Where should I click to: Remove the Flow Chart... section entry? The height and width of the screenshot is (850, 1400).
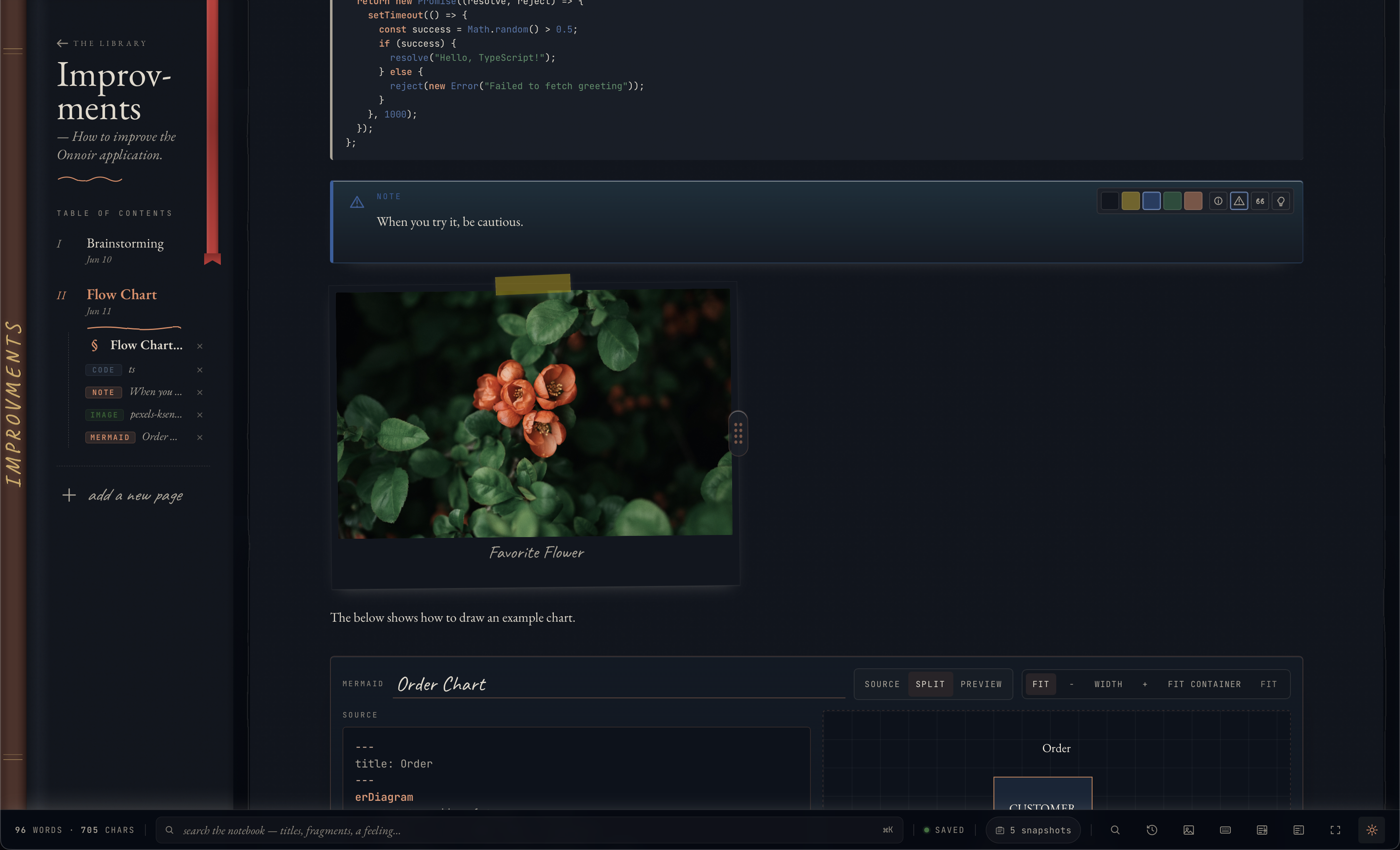(x=200, y=346)
